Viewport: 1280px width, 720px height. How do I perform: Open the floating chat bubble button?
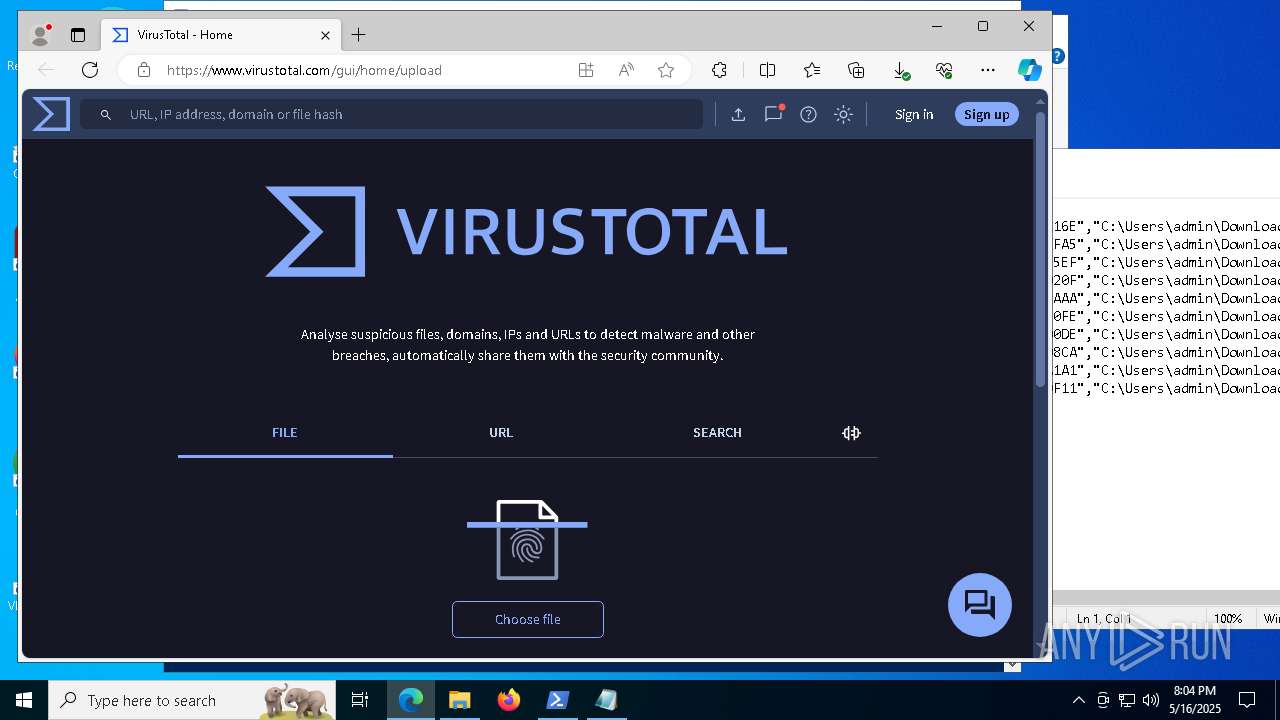(x=980, y=604)
